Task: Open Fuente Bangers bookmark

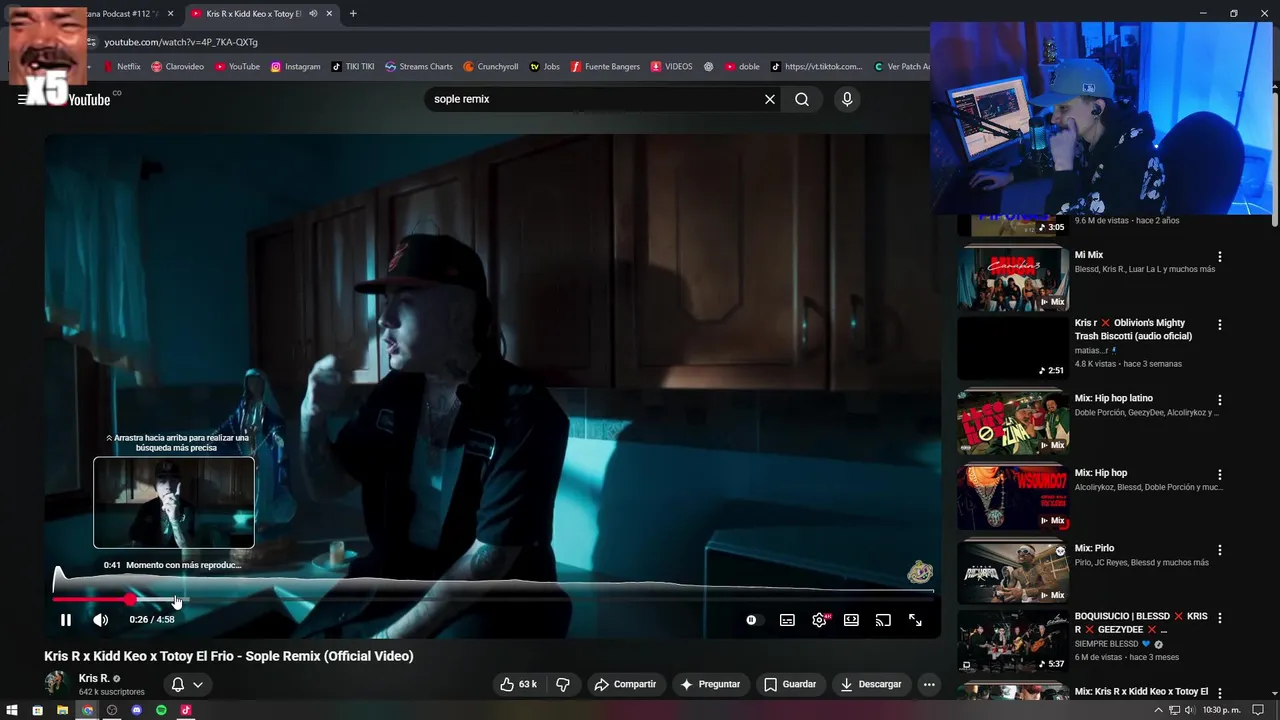Action: pyautogui.click(x=605, y=67)
